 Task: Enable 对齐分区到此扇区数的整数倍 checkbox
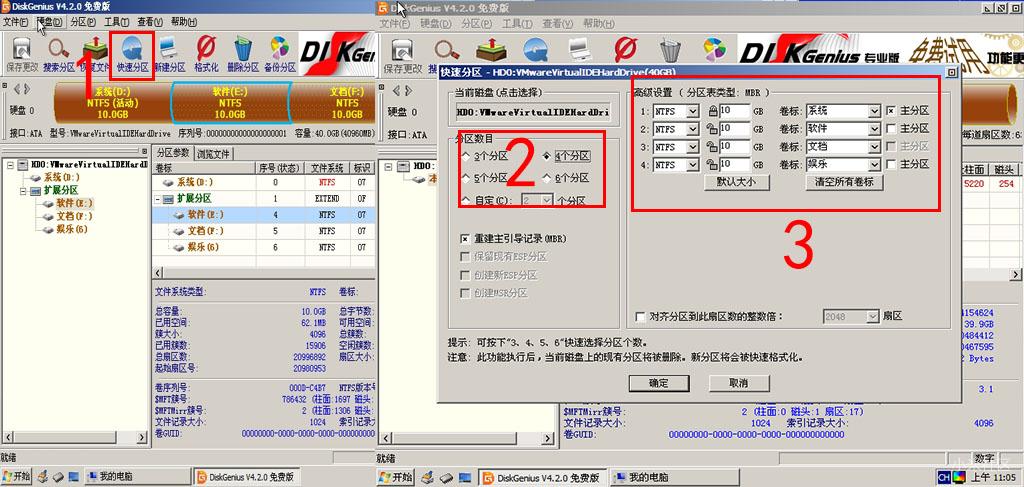coord(641,317)
